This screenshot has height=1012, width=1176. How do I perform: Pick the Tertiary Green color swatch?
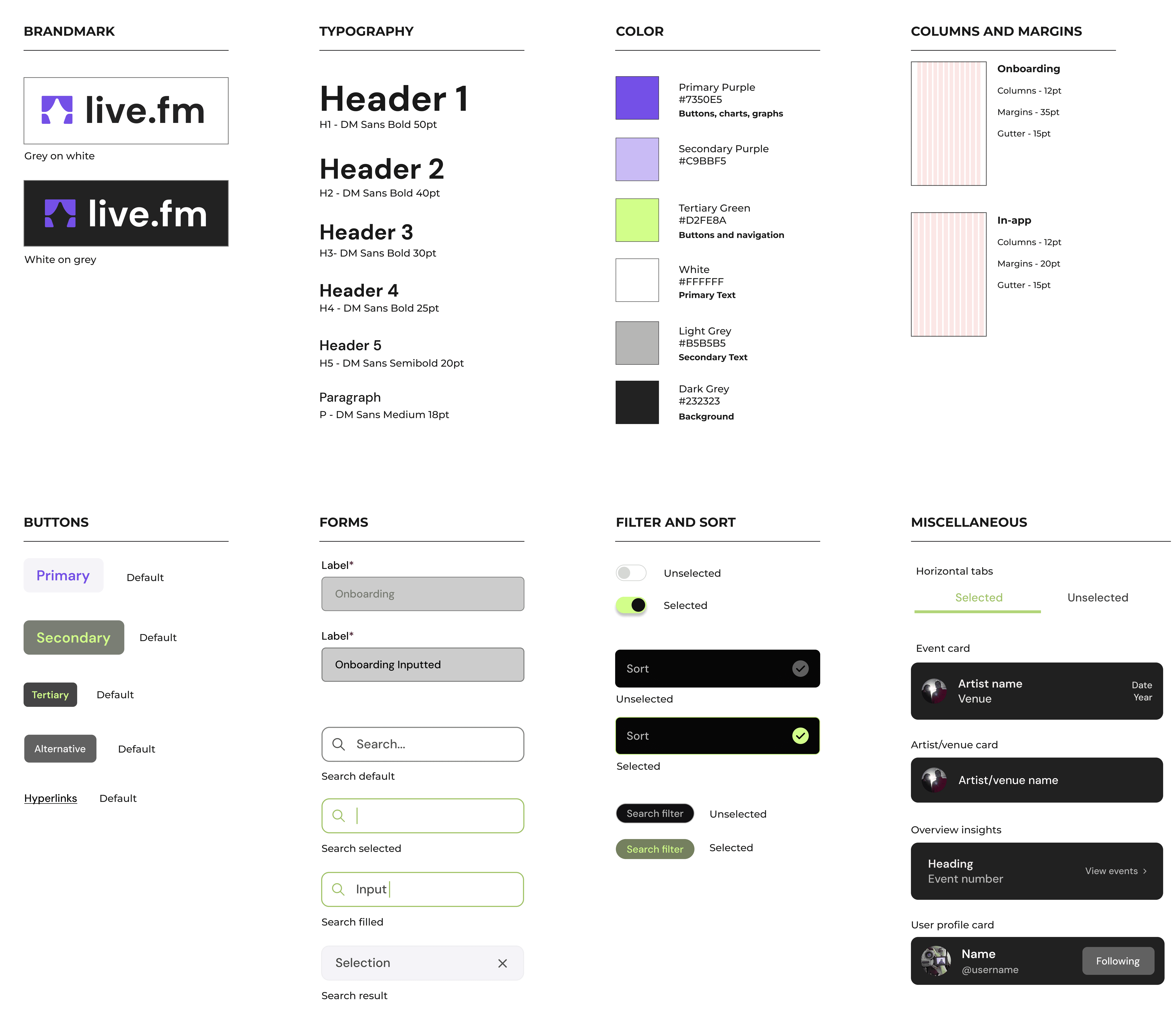point(637,220)
